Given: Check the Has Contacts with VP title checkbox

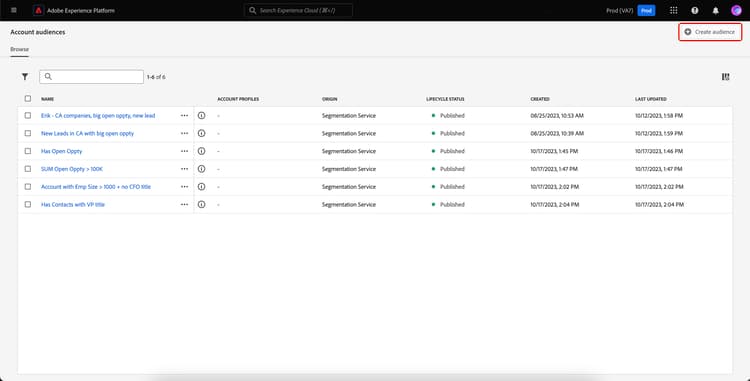Looking at the screenshot, I should pyautogui.click(x=28, y=205).
